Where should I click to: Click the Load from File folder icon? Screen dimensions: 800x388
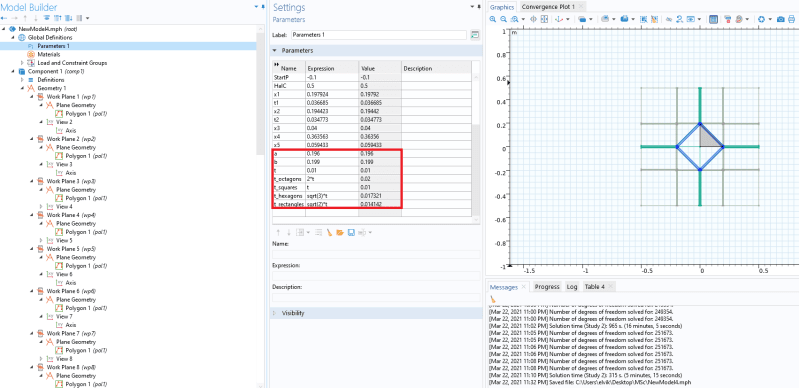pyautogui.click(x=340, y=232)
